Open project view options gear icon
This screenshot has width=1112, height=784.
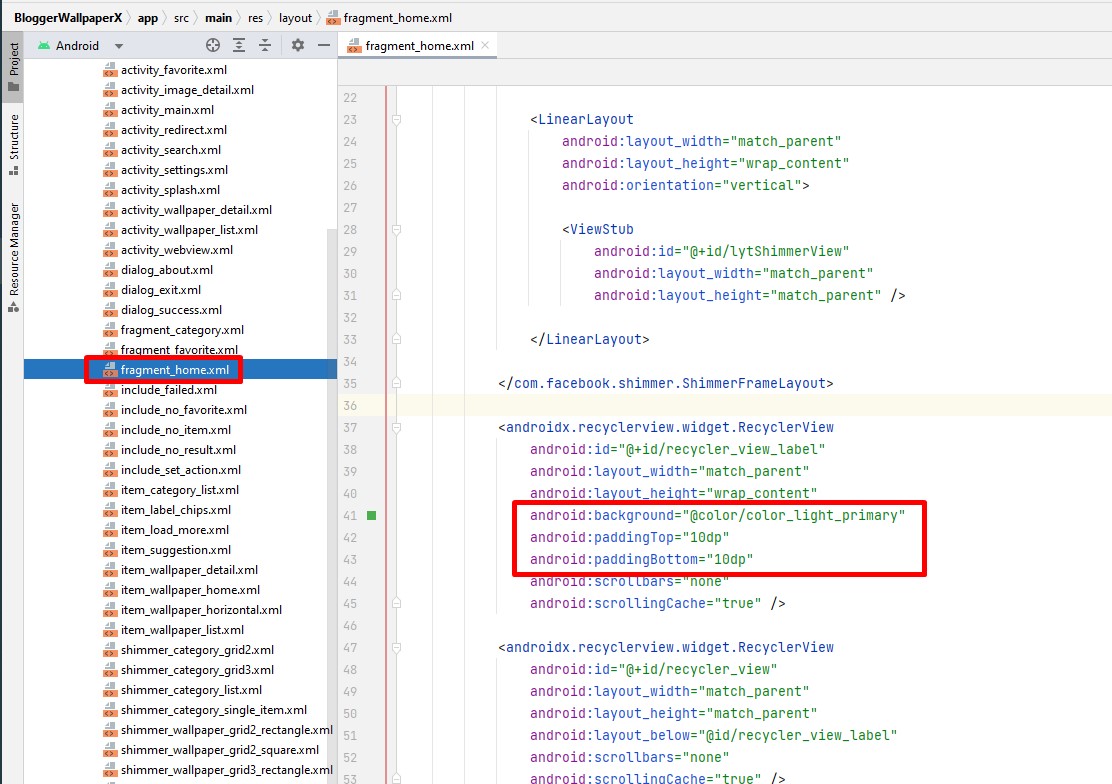pyautogui.click(x=298, y=45)
